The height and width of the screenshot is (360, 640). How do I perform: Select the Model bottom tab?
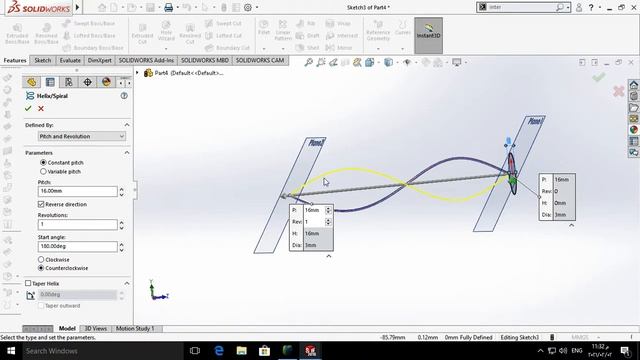[67, 329]
